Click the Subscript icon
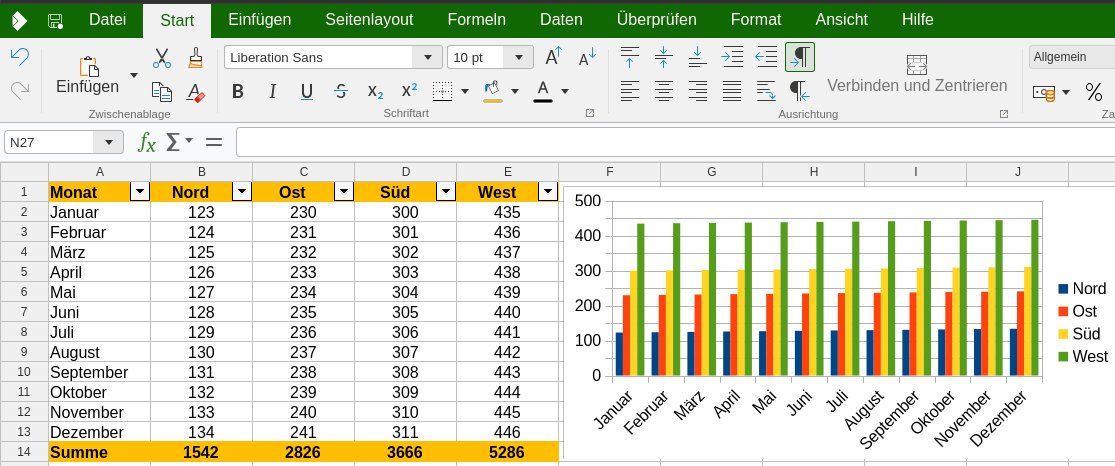Screen dimensions: 1115x466 pos(375,92)
